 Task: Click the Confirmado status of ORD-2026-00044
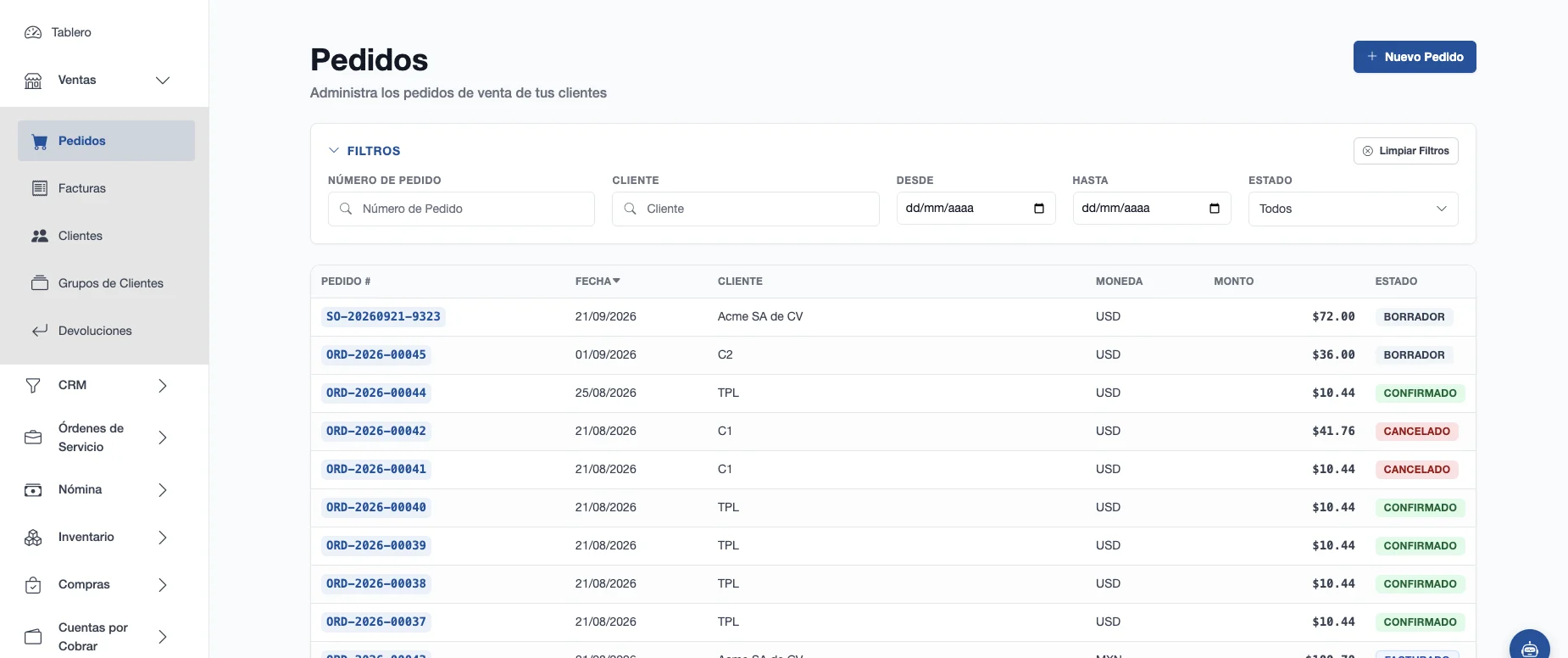coord(1420,393)
